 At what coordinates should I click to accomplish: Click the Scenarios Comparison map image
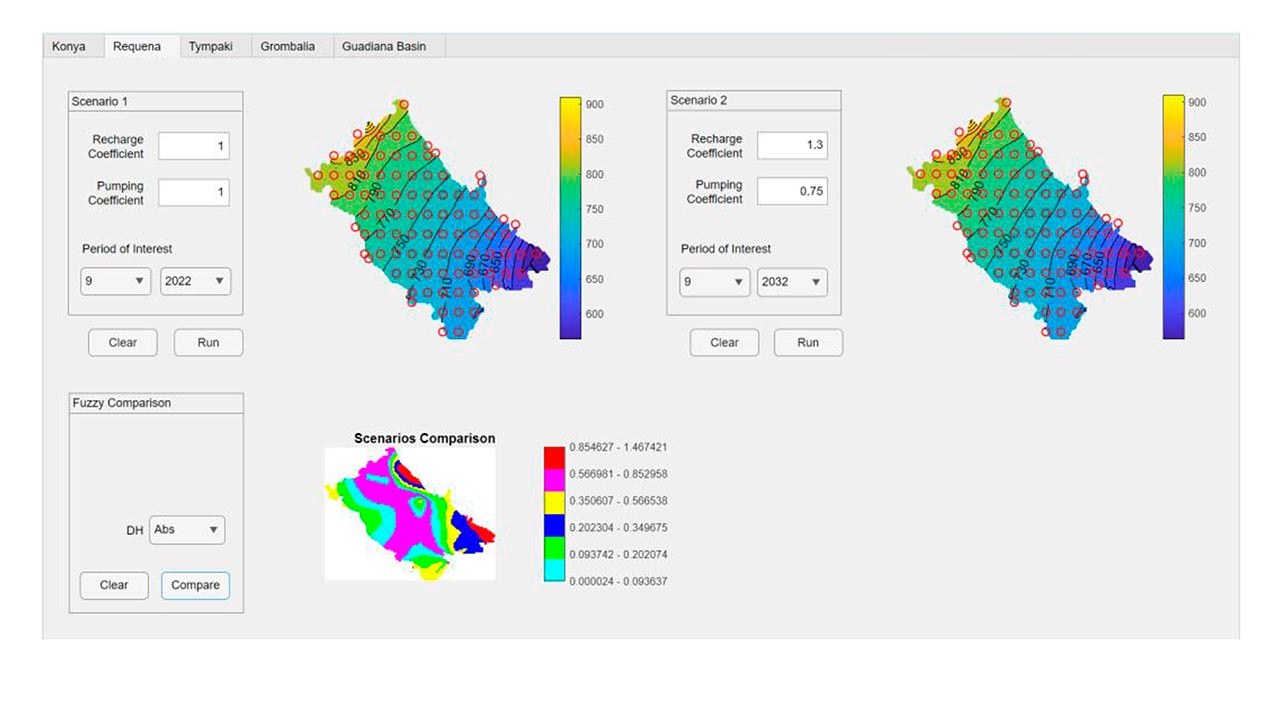coord(410,514)
